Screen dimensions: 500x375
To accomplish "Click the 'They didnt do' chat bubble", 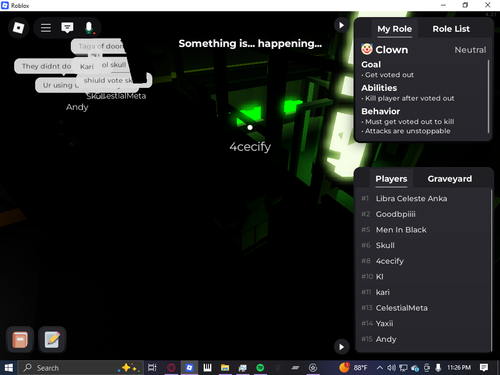I will point(44,66).
